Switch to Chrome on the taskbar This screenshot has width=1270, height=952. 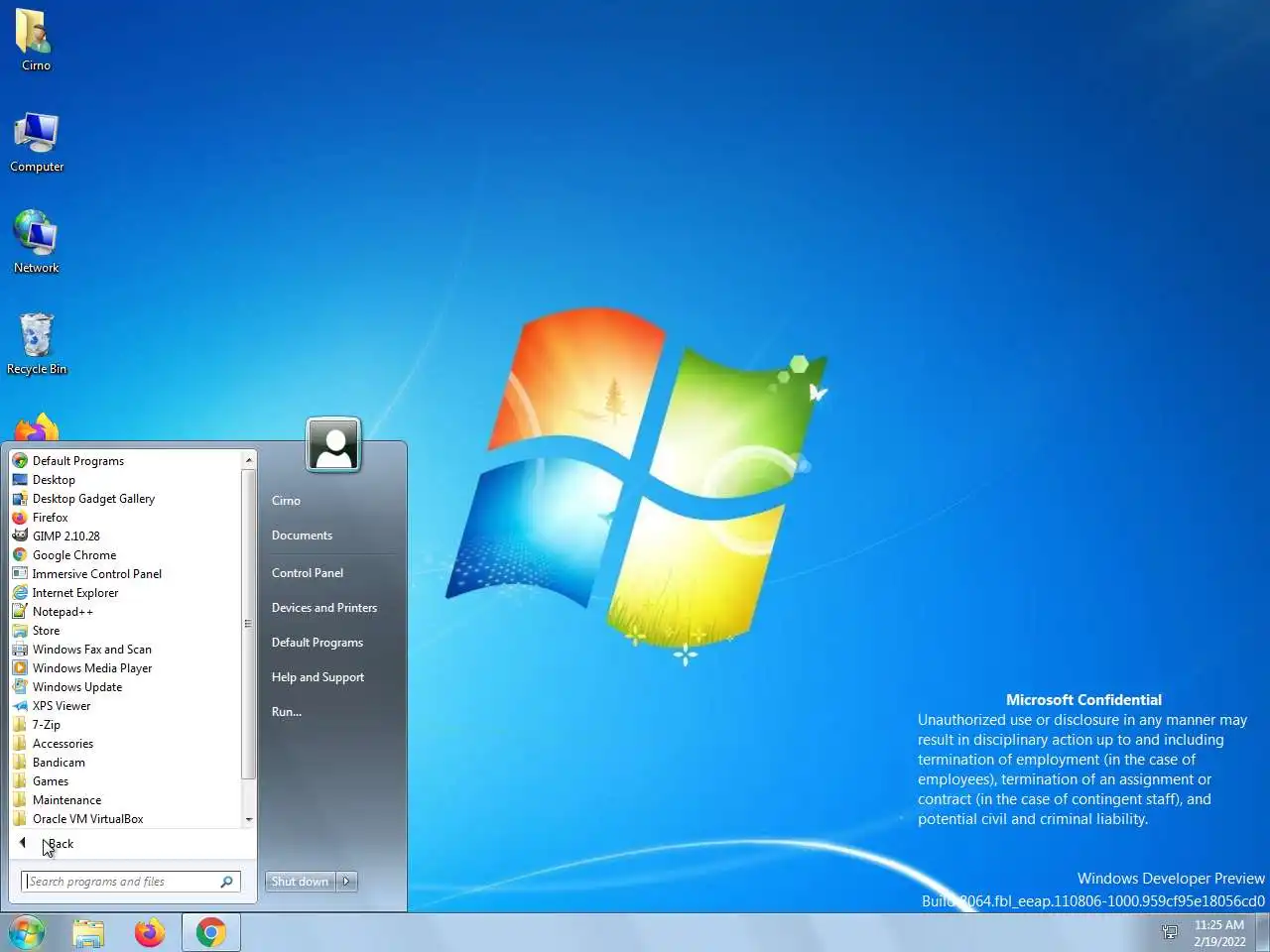pos(210,932)
